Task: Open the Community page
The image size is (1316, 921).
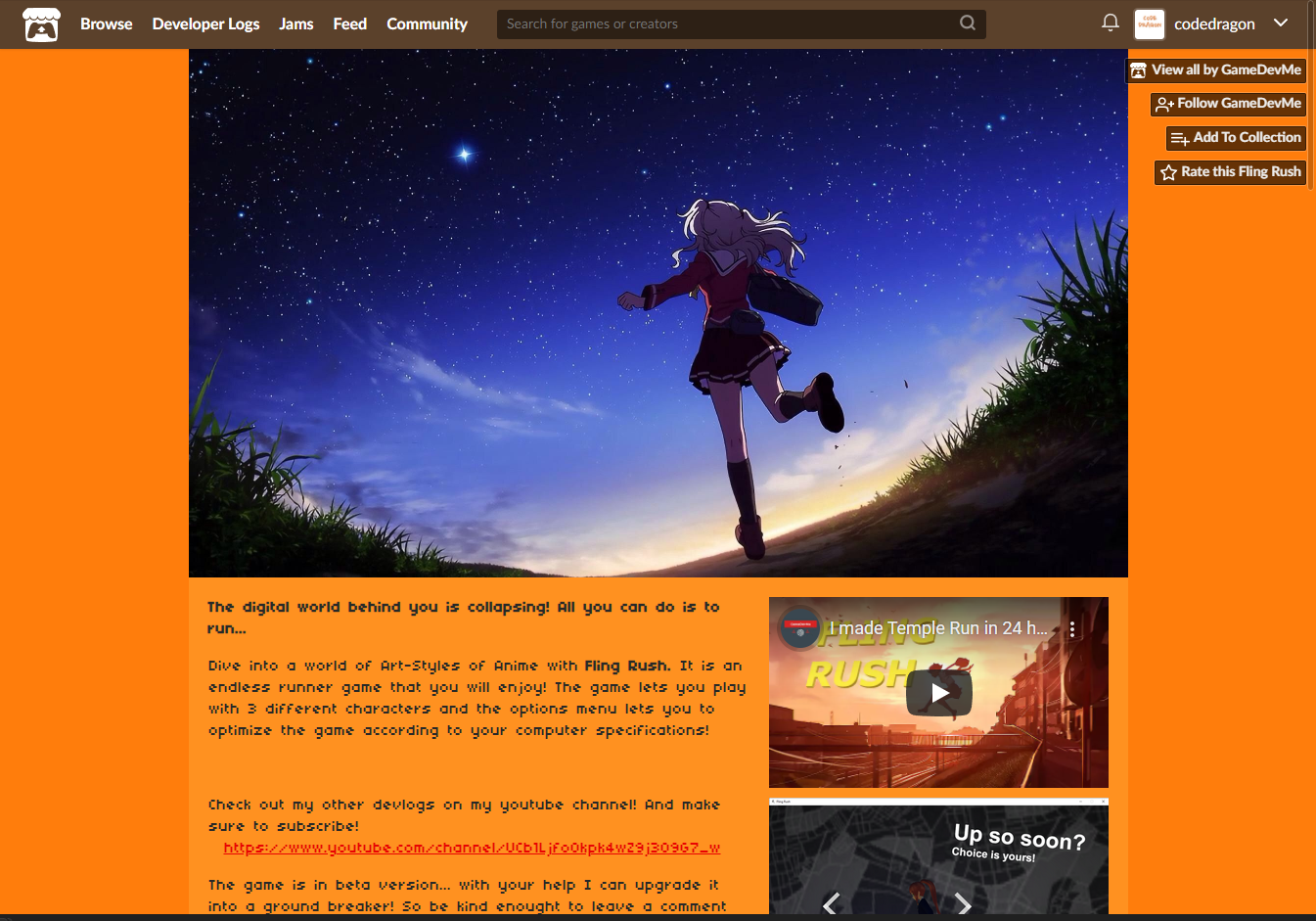Action: 427,23
